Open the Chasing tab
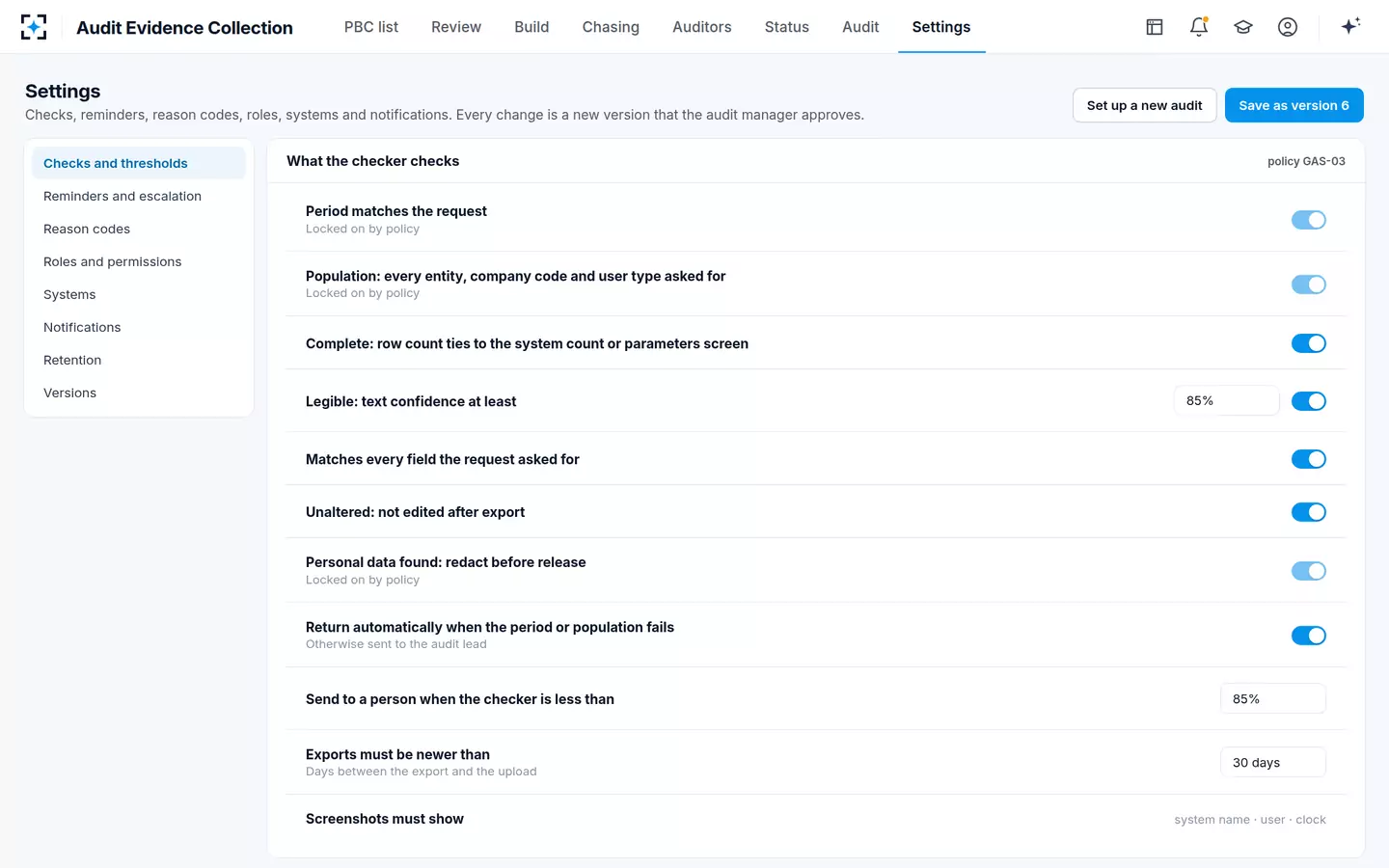The image size is (1389, 868). pos(611,27)
